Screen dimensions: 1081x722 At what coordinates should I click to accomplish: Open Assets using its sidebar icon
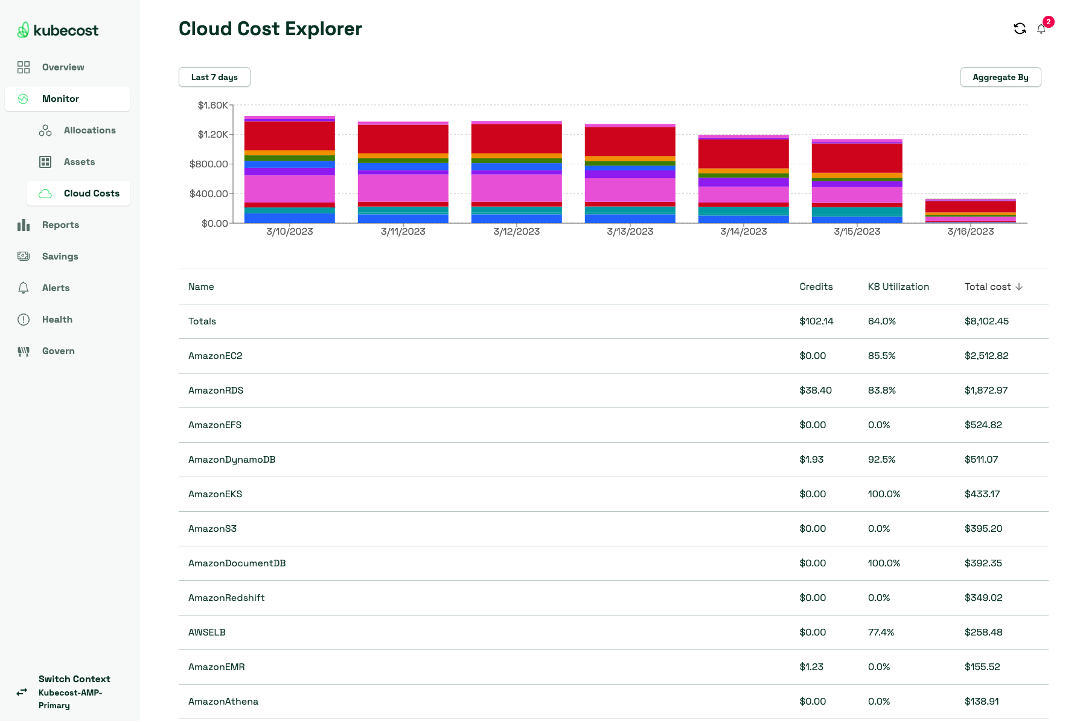(44, 161)
